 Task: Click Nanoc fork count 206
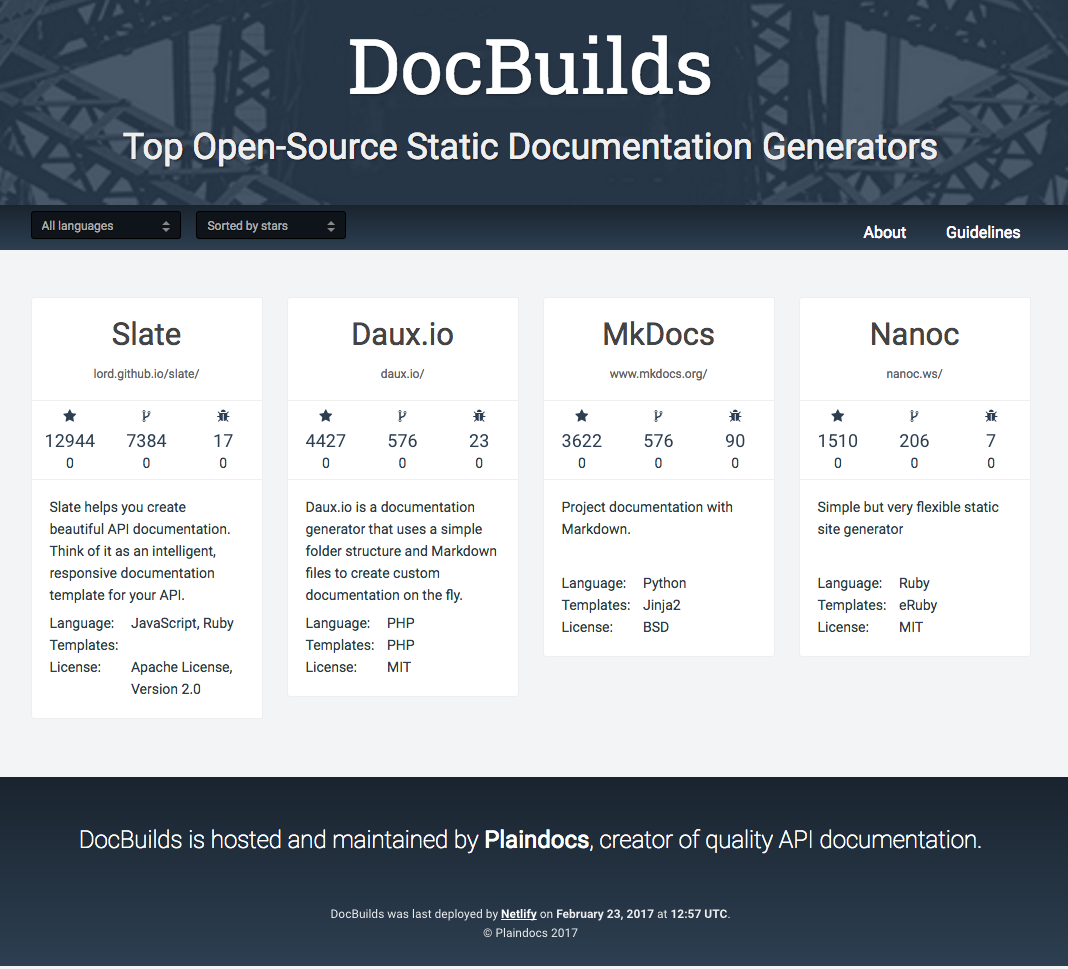(914, 441)
